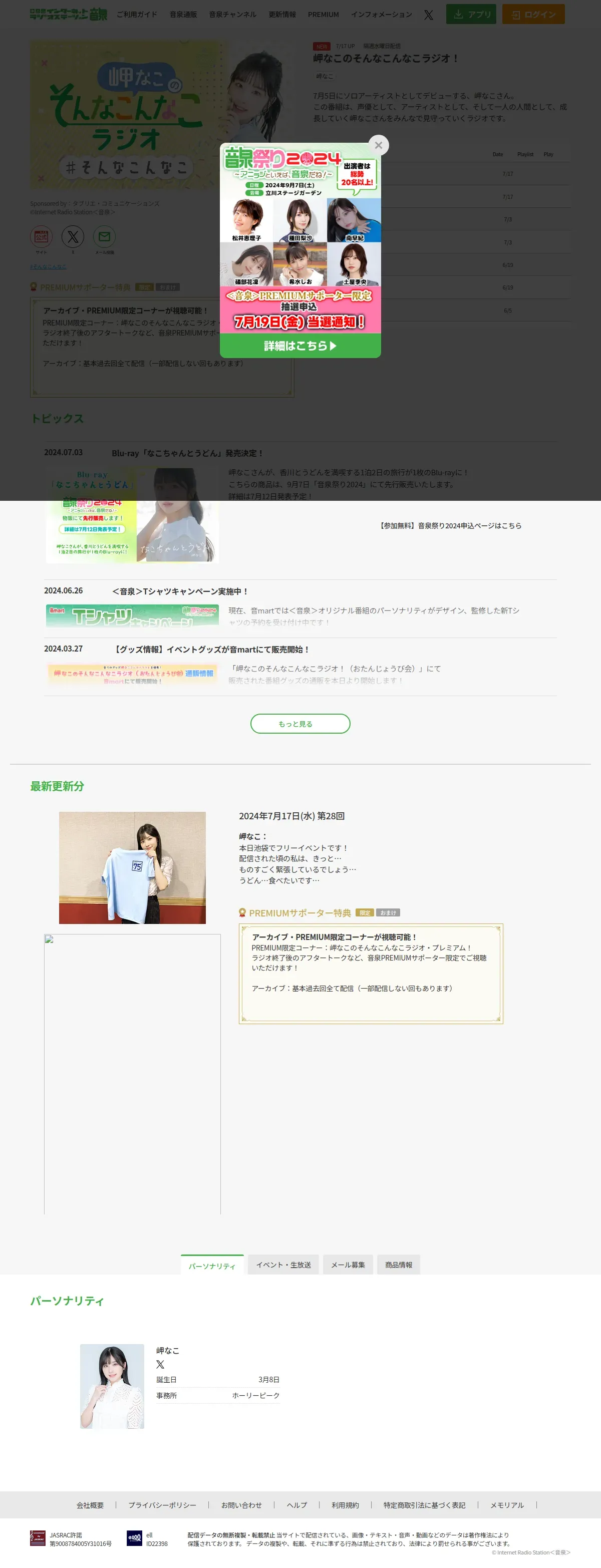Open the X icon in the top navigation
Image resolution: width=601 pixels, height=1568 pixels.
click(x=429, y=15)
